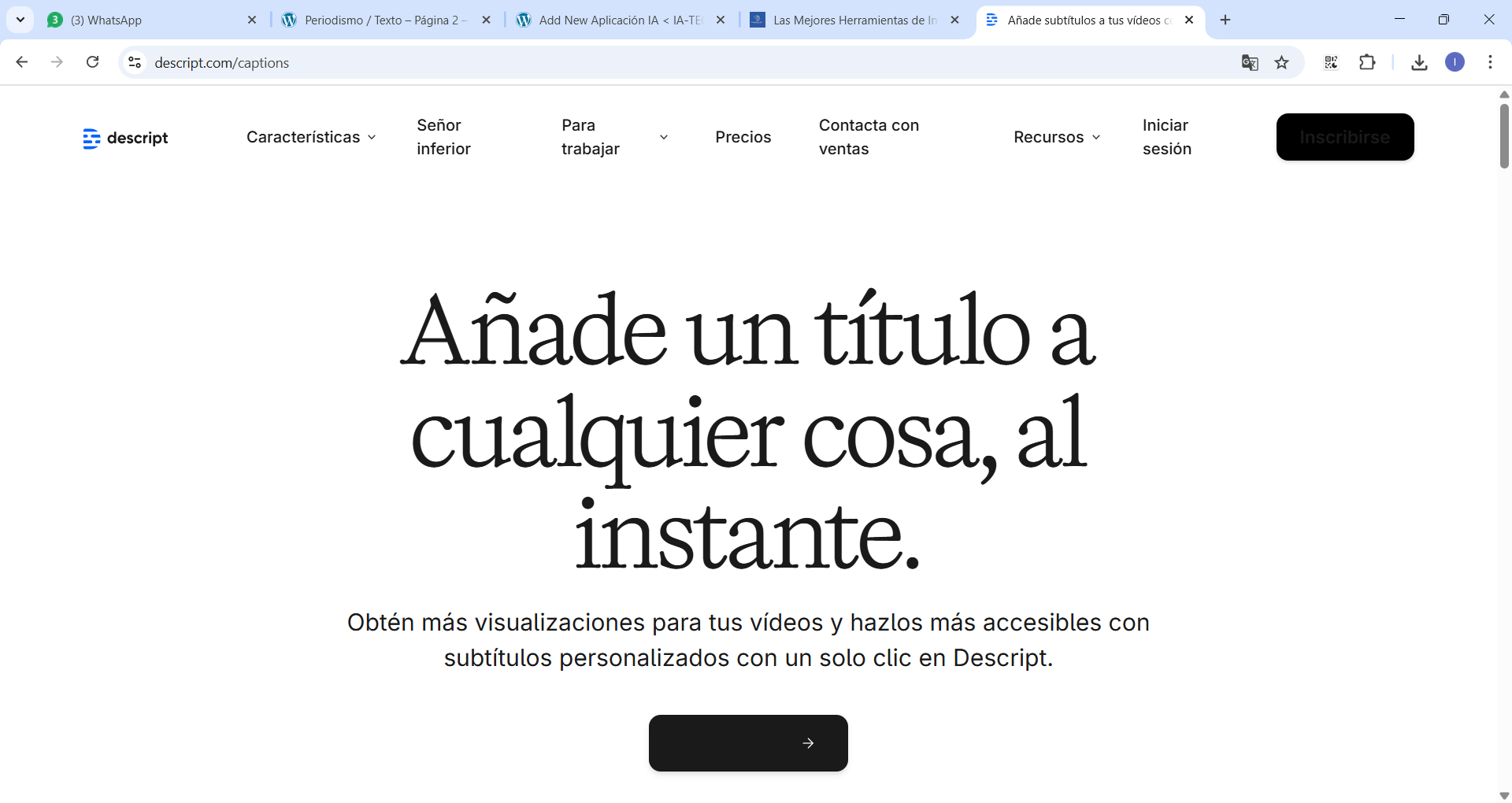Screen dimensions: 1512x803
Task: Reload the page with refresh icon
Action: tap(93, 62)
